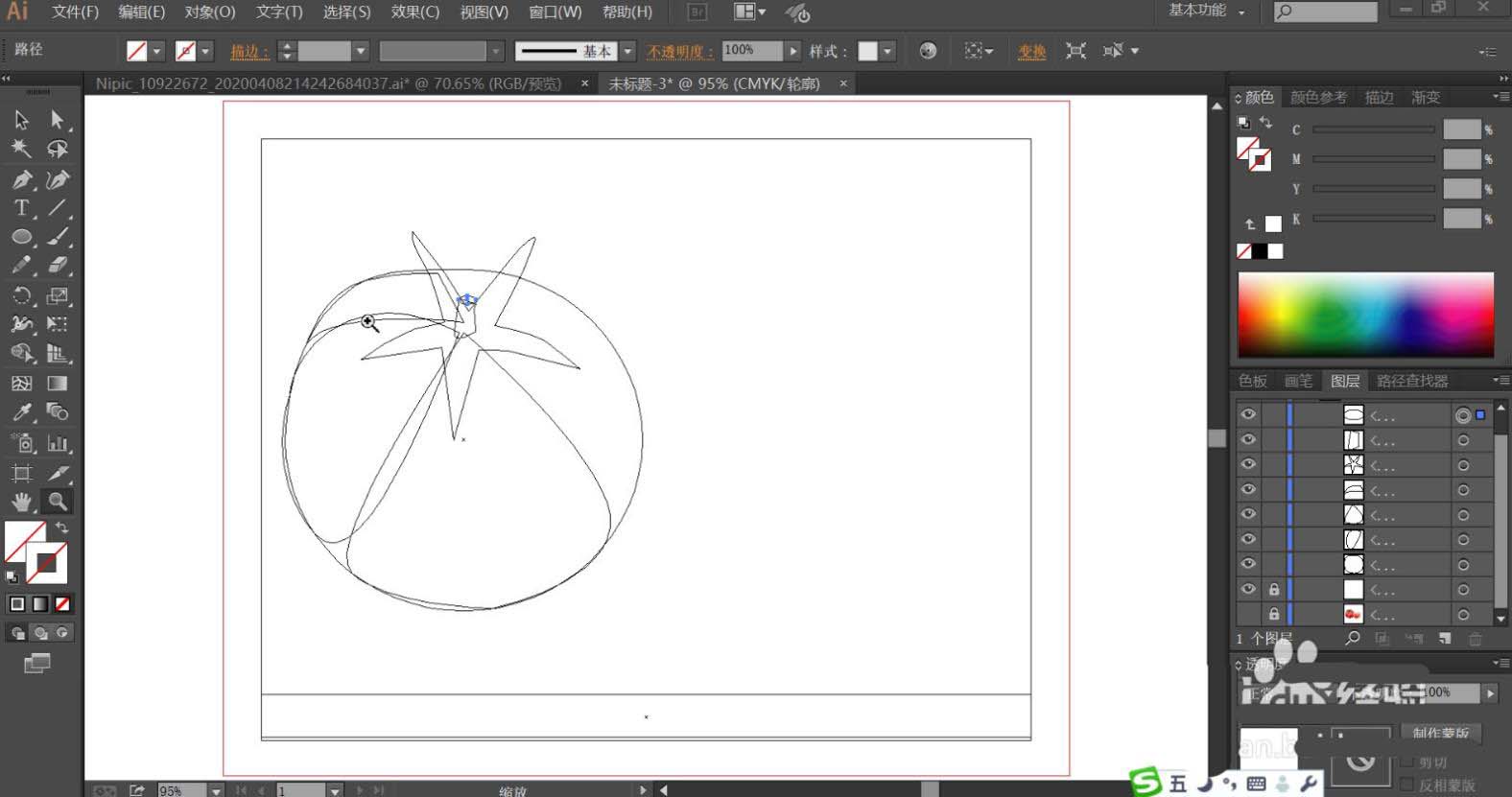Toggle eye icon of topmost layer row
The height and width of the screenshot is (797, 1512).
(x=1248, y=415)
